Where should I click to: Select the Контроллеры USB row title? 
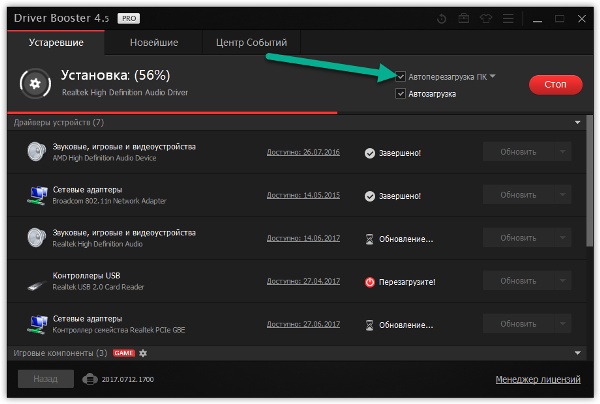86,275
